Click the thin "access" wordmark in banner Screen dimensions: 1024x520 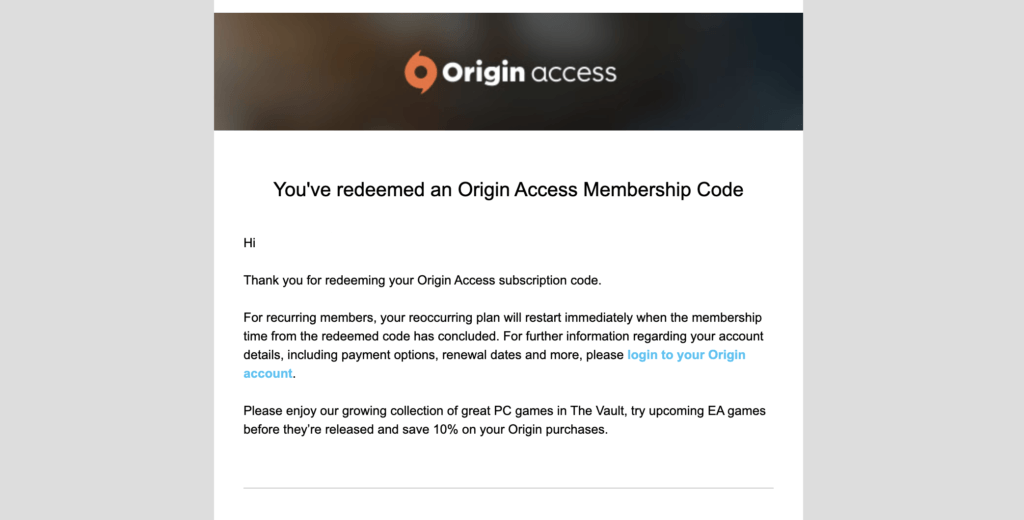tap(574, 73)
